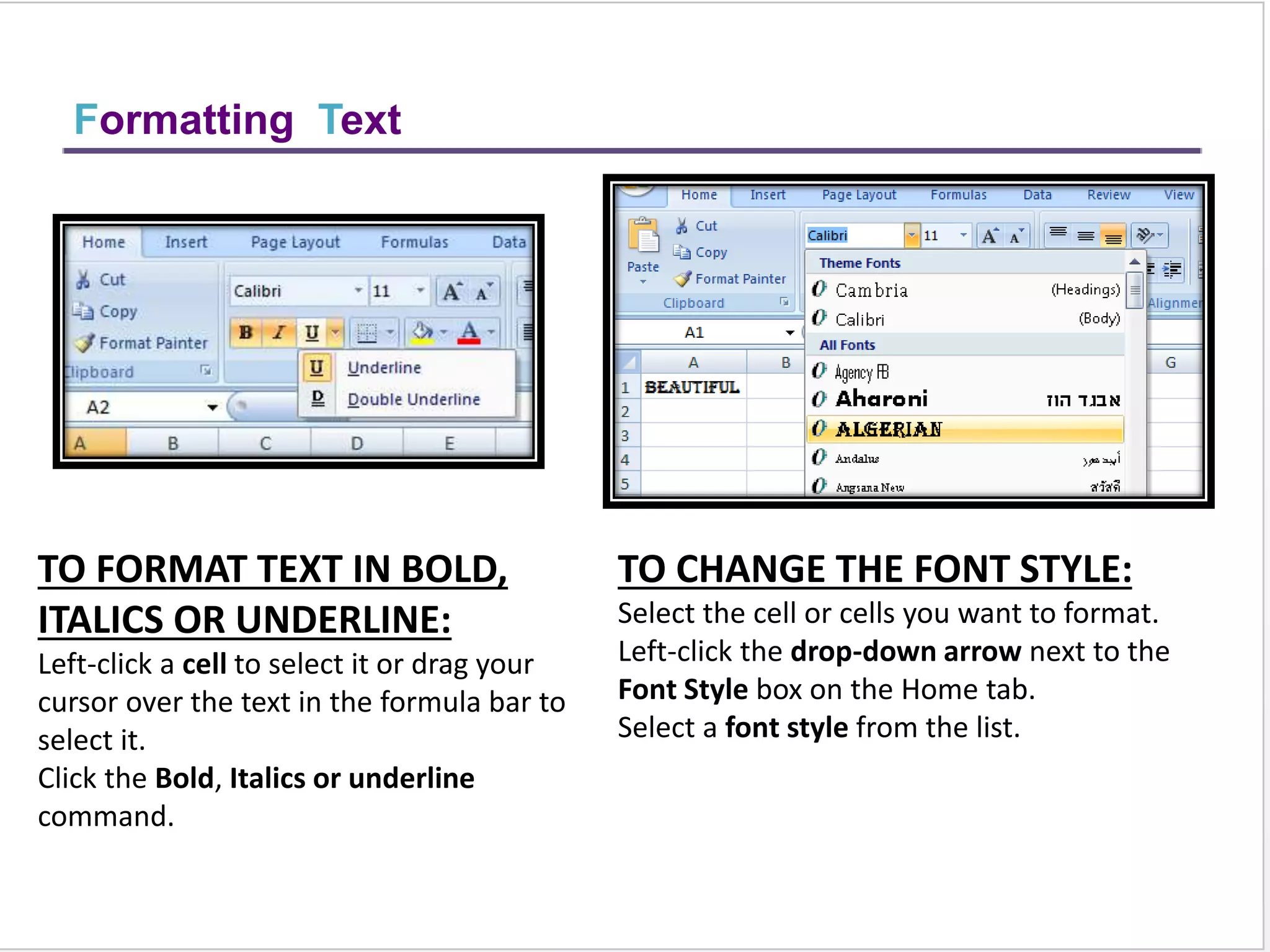Screen dimensions: 1270x952
Task: Click the Increase Indent icon
Action: (1172, 270)
